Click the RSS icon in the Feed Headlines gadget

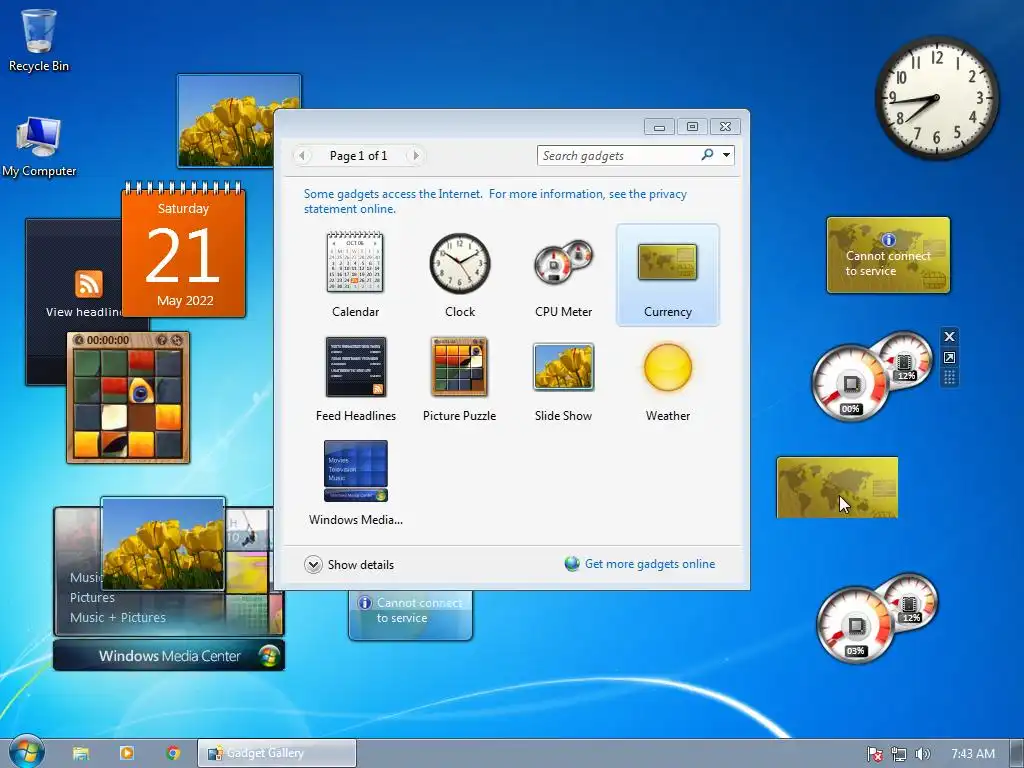point(89,284)
